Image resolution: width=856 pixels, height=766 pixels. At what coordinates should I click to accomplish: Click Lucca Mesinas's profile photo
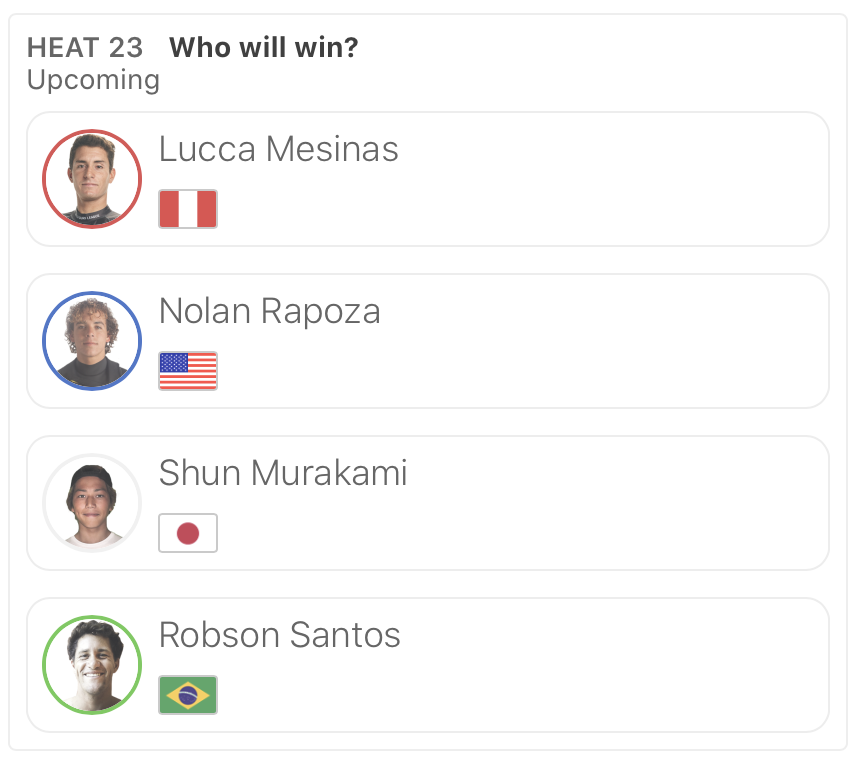click(x=92, y=179)
